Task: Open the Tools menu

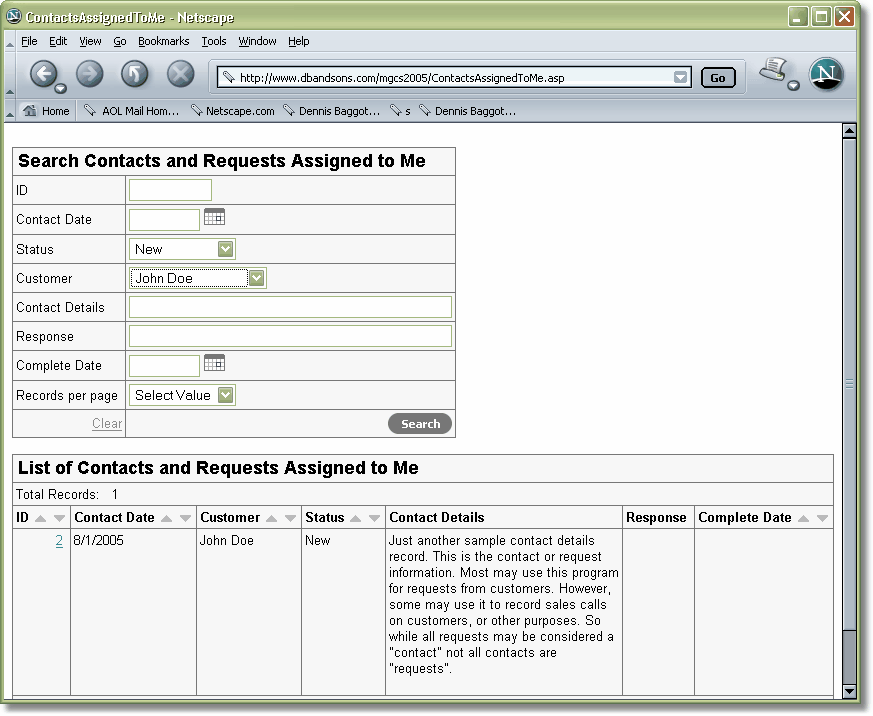Action: pos(214,41)
